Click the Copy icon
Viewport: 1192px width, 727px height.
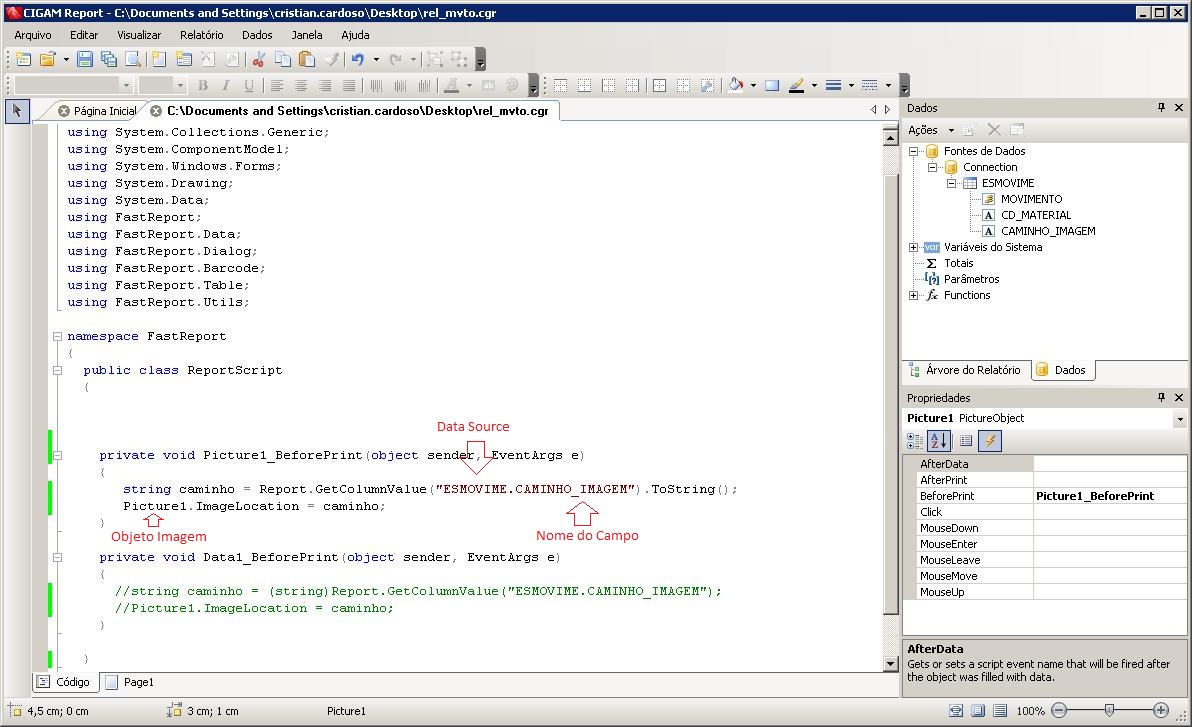pos(283,59)
